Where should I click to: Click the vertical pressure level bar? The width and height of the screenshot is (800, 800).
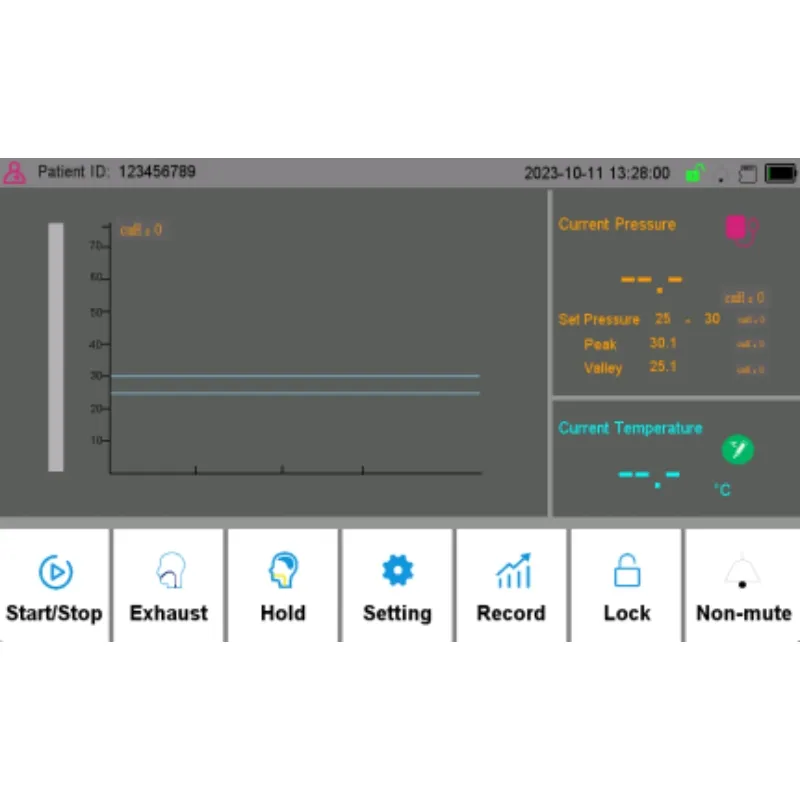(56, 345)
